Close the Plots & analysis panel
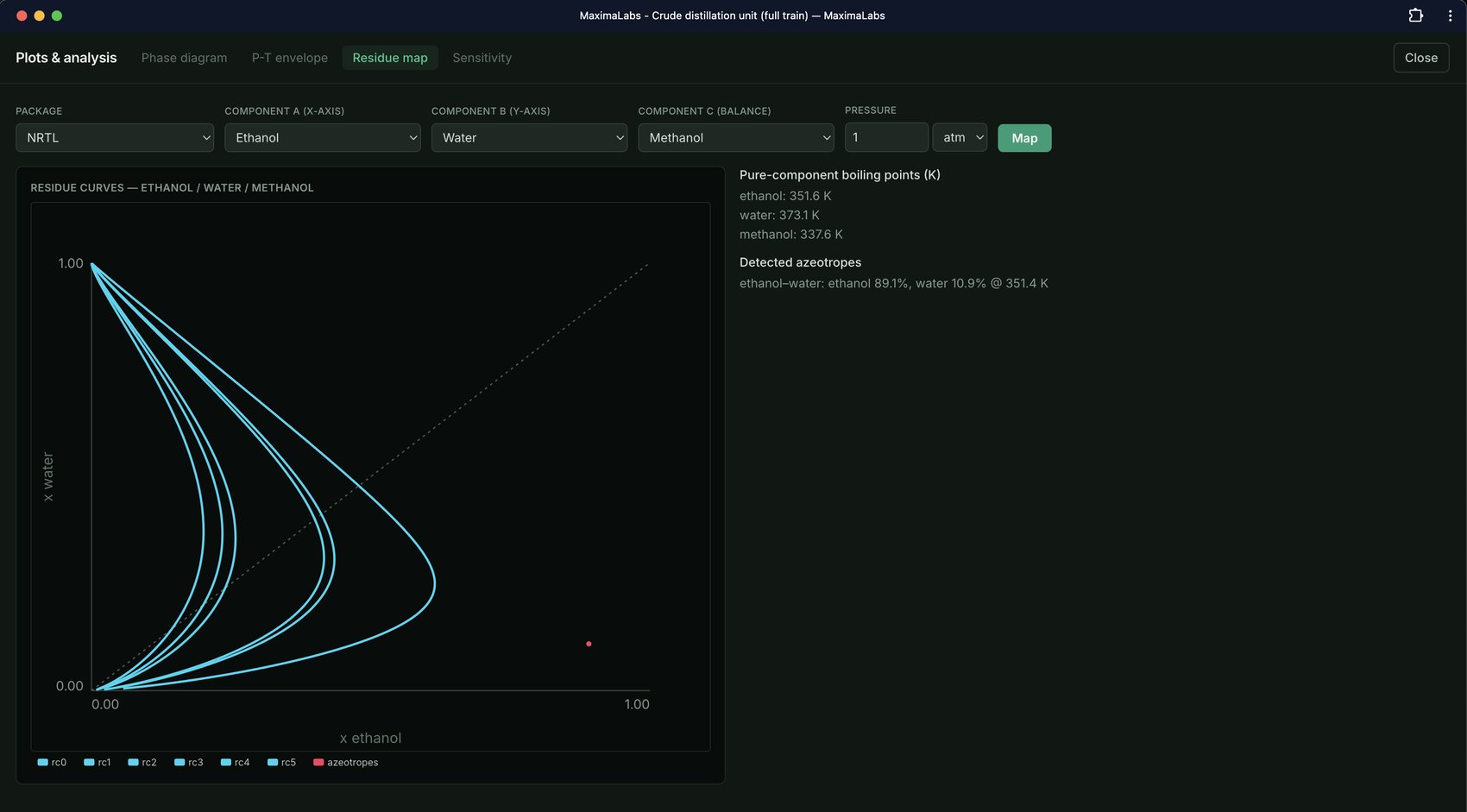Image resolution: width=1467 pixels, height=812 pixels. click(x=1420, y=58)
